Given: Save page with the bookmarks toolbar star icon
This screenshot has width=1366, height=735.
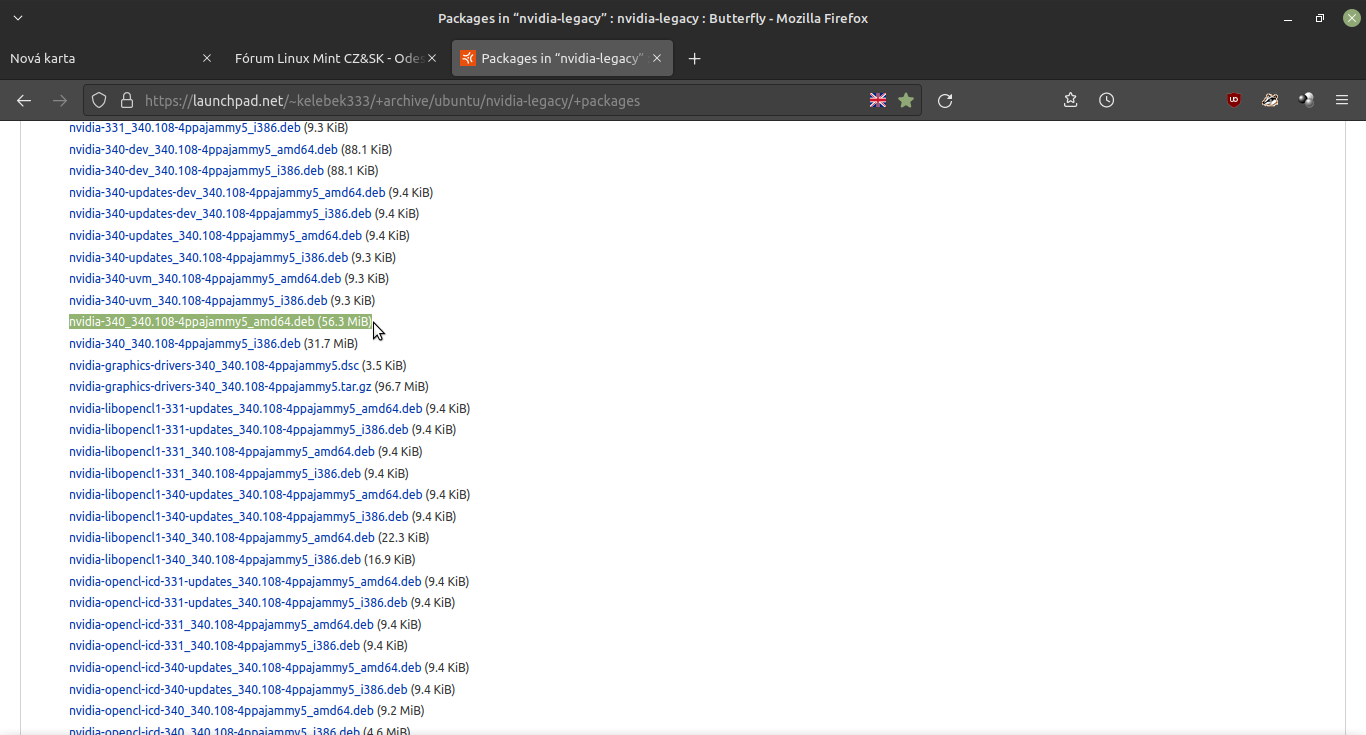Looking at the screenshot, I should 1070,100.
